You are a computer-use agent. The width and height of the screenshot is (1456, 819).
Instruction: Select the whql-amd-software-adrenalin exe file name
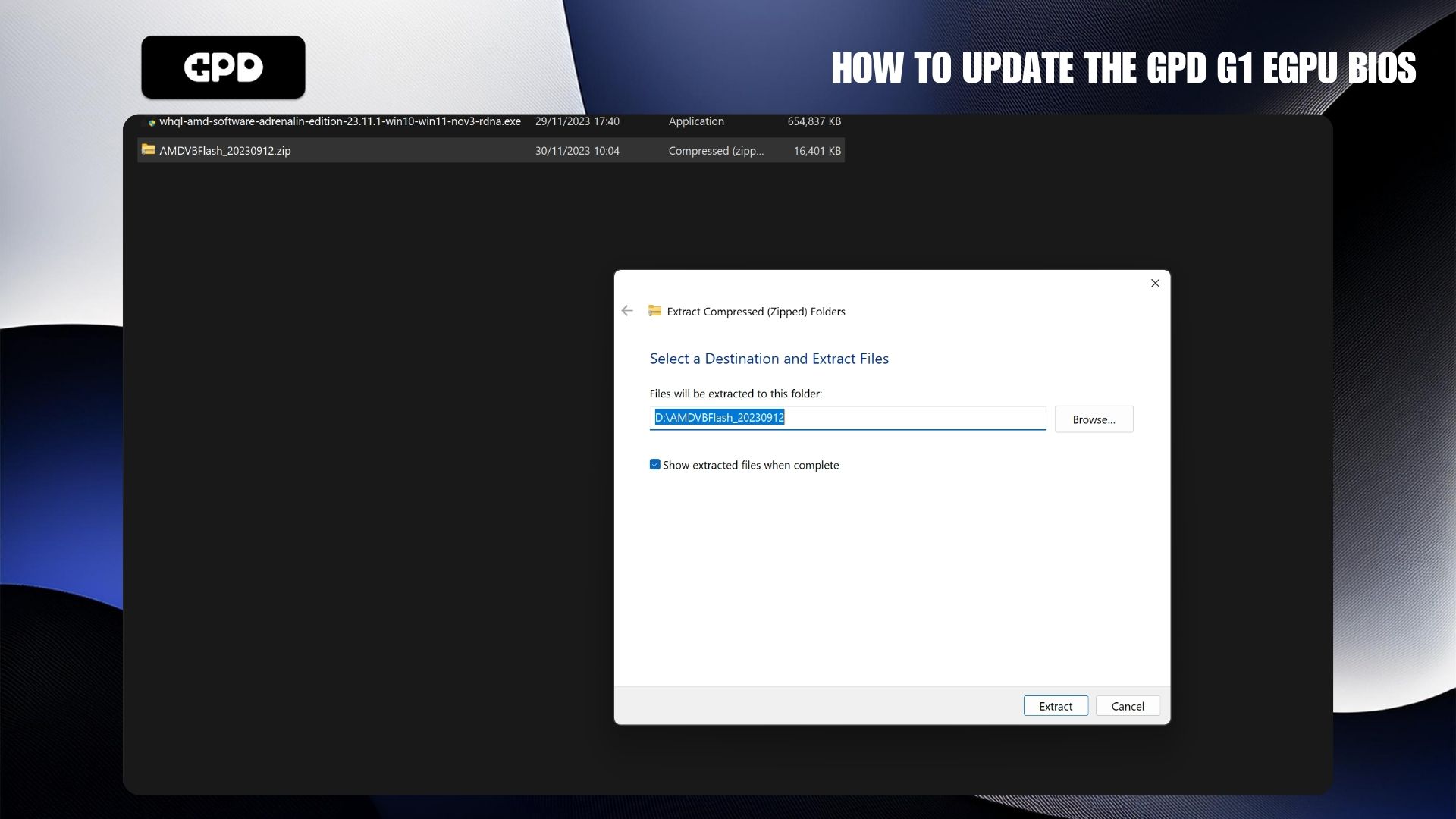pyautogui.click(x=340, y=121)
